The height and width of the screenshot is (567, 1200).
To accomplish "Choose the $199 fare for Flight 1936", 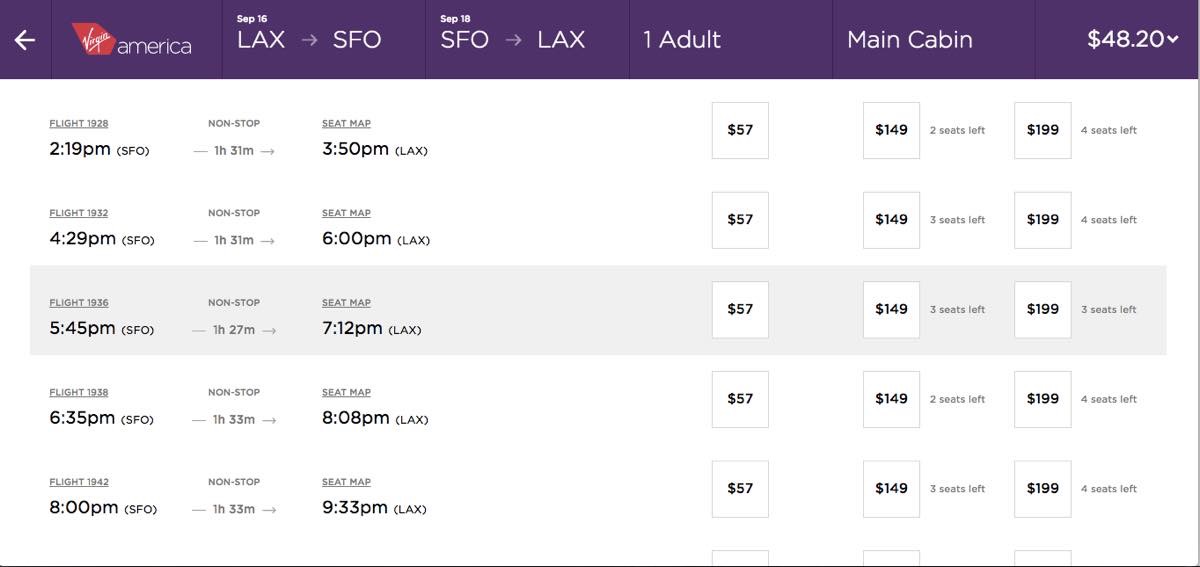I will tap(1042, 310).
